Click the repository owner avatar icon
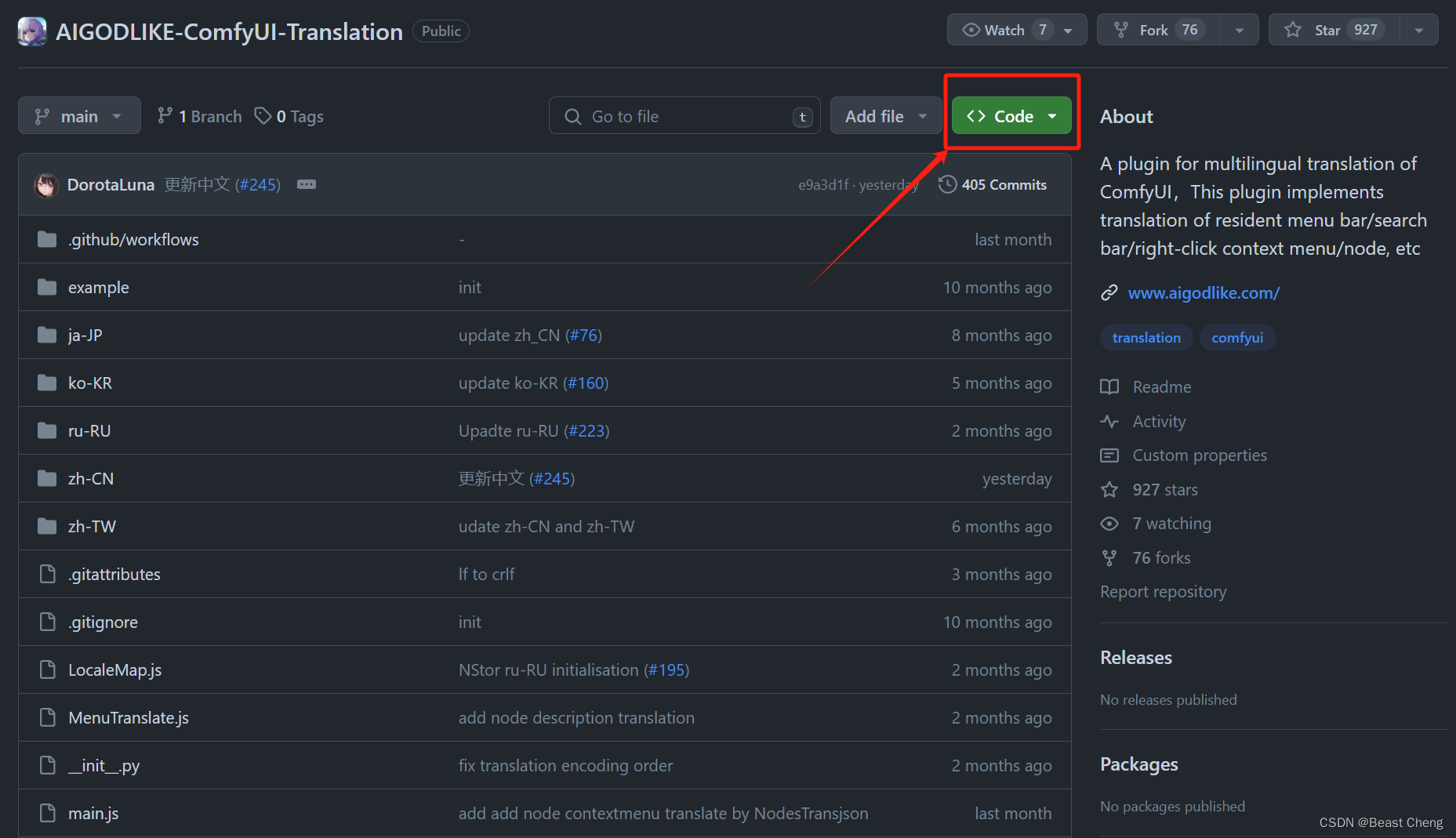 [32, 31]
